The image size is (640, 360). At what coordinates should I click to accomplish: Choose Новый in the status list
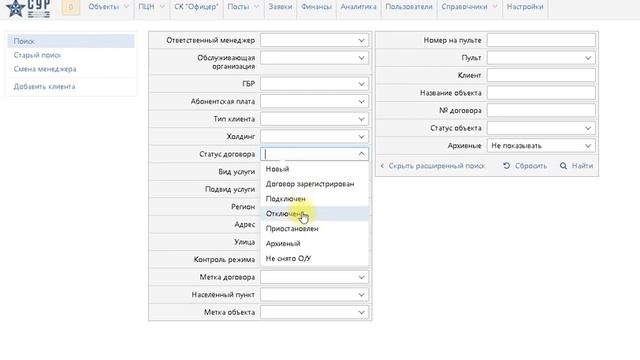pos(314,169)
